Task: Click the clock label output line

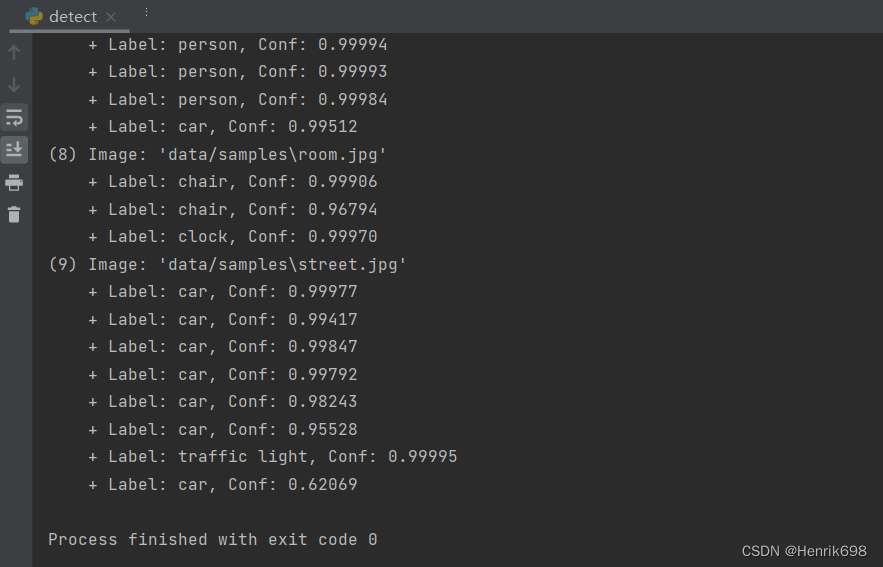Action: coord(233,236)
